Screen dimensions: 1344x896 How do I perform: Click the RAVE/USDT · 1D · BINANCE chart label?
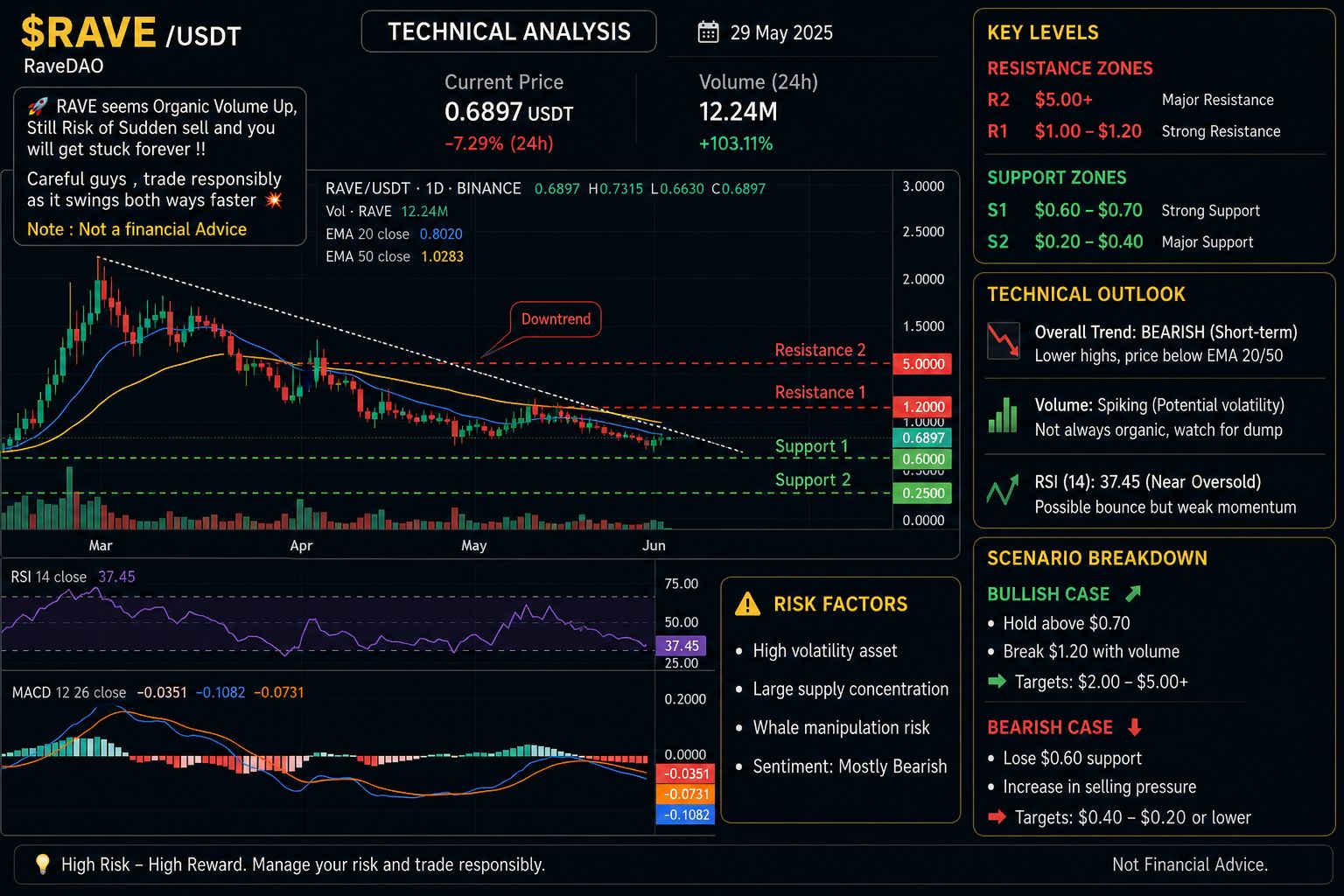423,188
